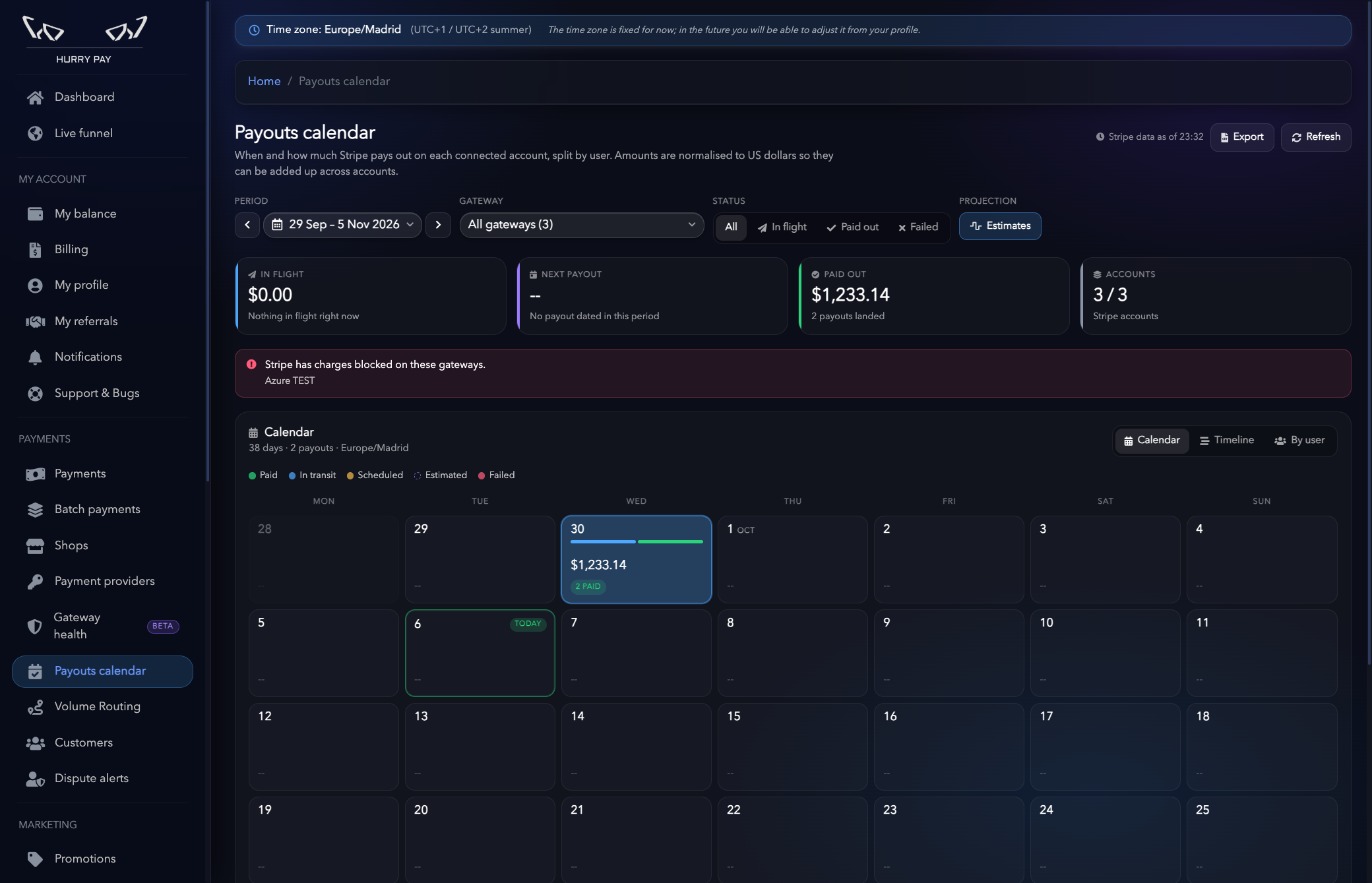Open the Shops storefront icon
1372x883 pixels.
pyautogui.click(x=35, y=546)
